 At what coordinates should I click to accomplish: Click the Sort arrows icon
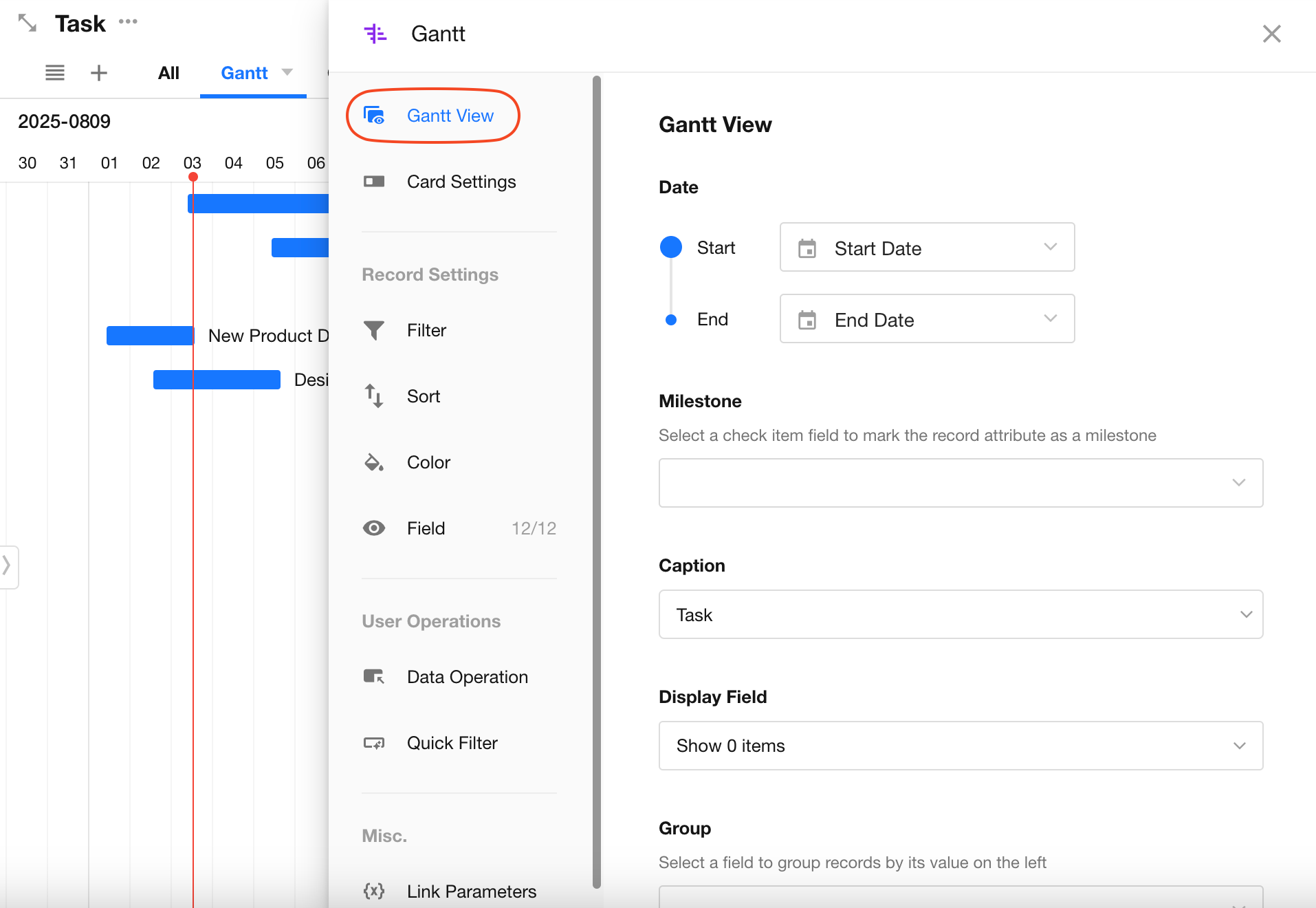(374, 396)
